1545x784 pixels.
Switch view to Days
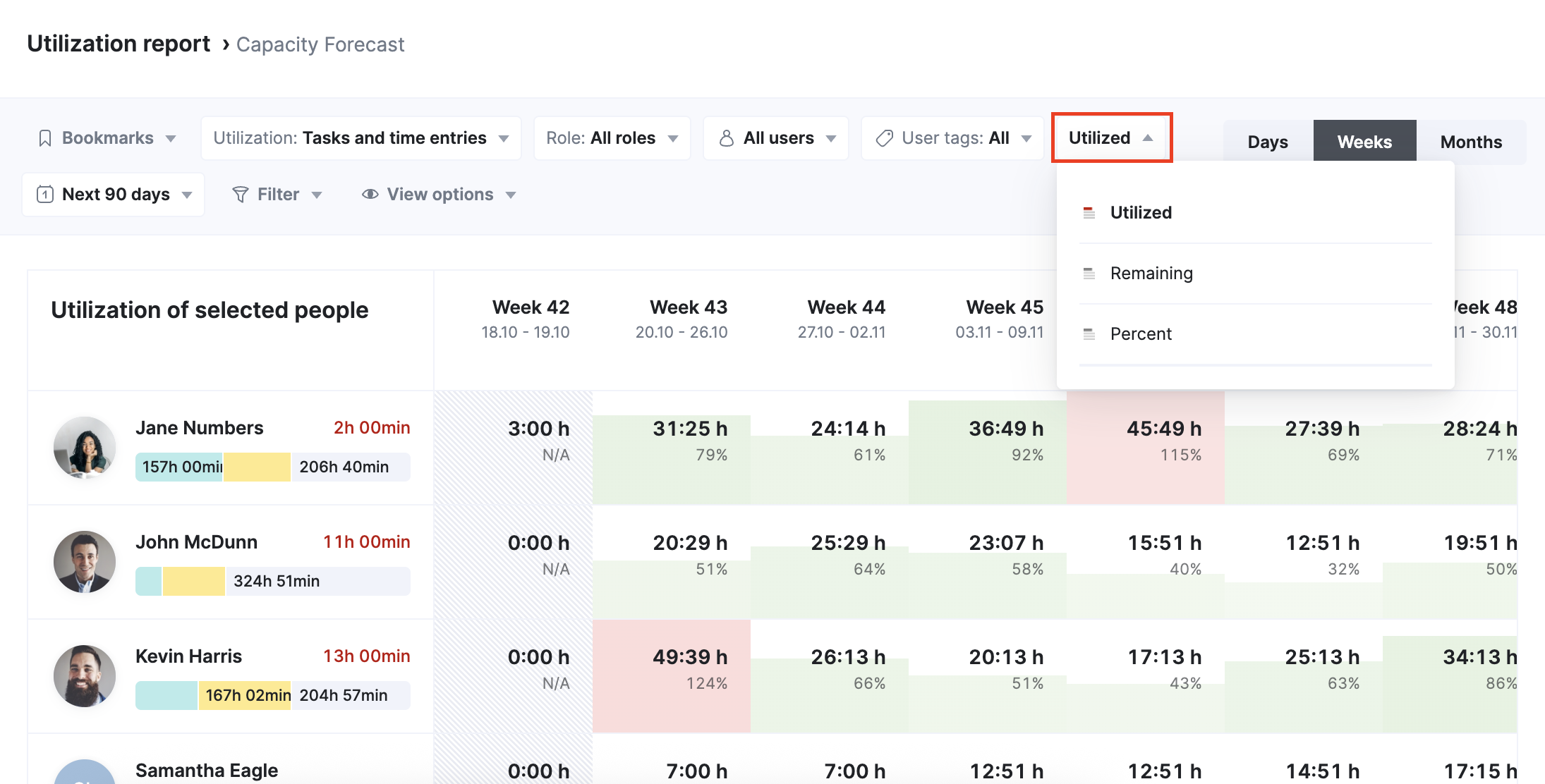click(x=1268, y=142)
